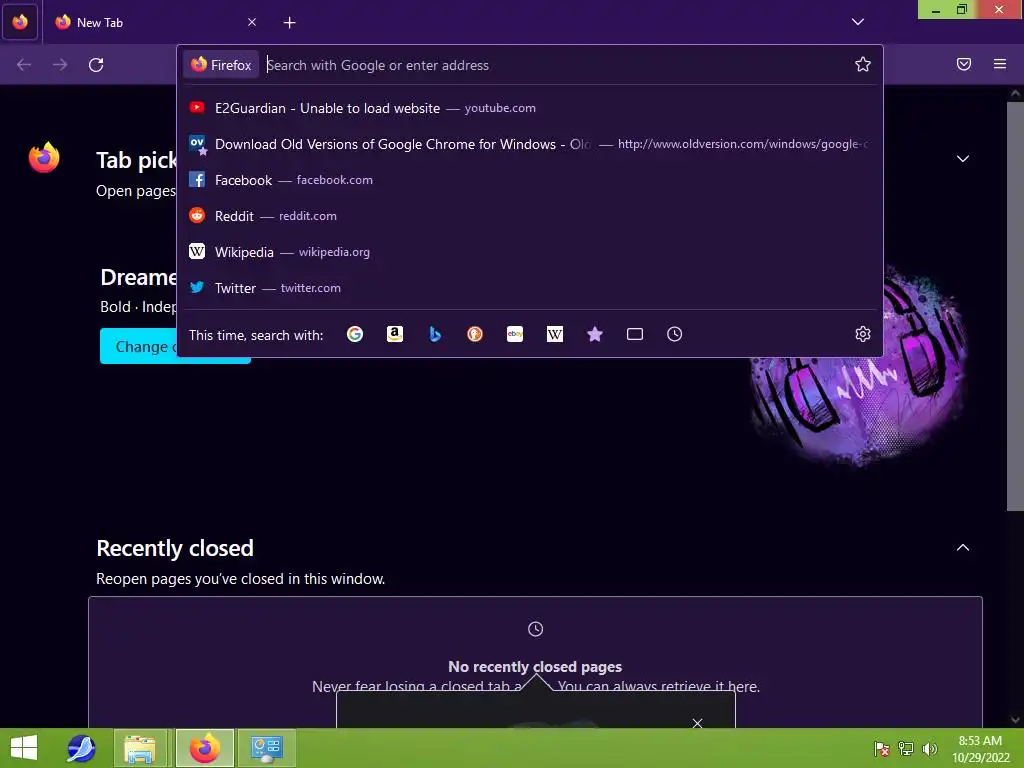Search this time with Wikipedia engine icon
1024x768 pixels.
(x=554, y=334)
